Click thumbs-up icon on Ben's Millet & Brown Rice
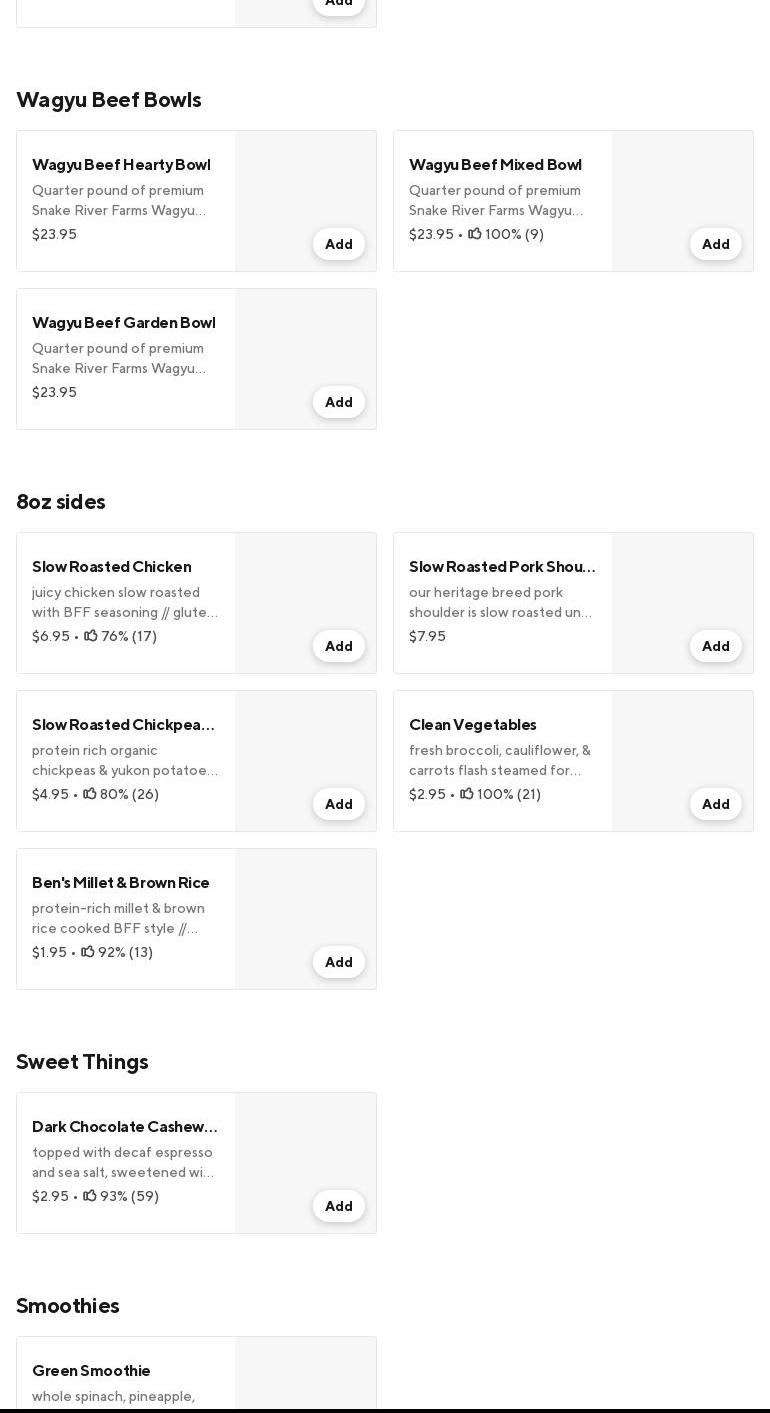 point(88,952)
